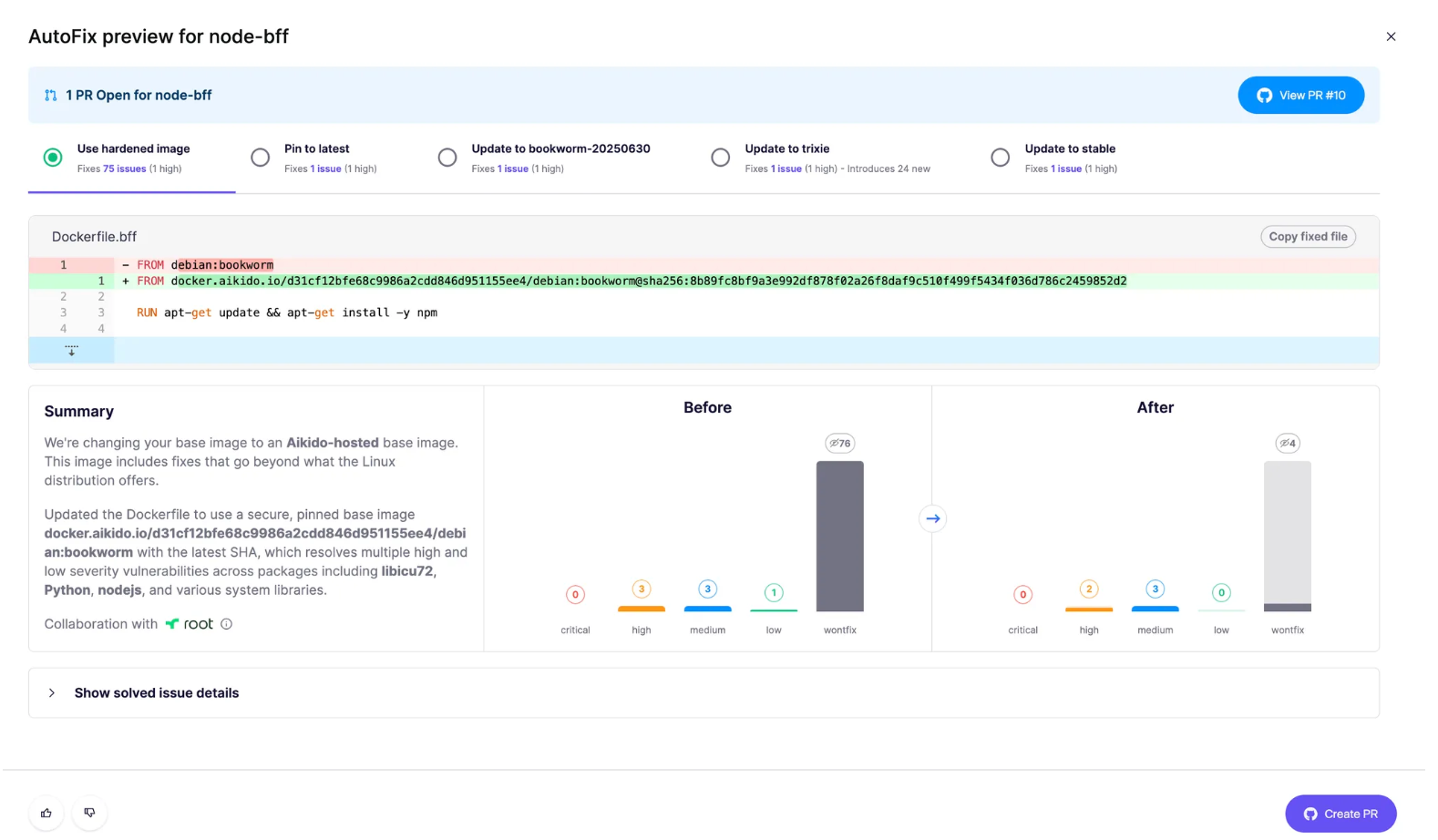
Task: Click the After wontfix count badge 4
Action: coord(1287,444)
